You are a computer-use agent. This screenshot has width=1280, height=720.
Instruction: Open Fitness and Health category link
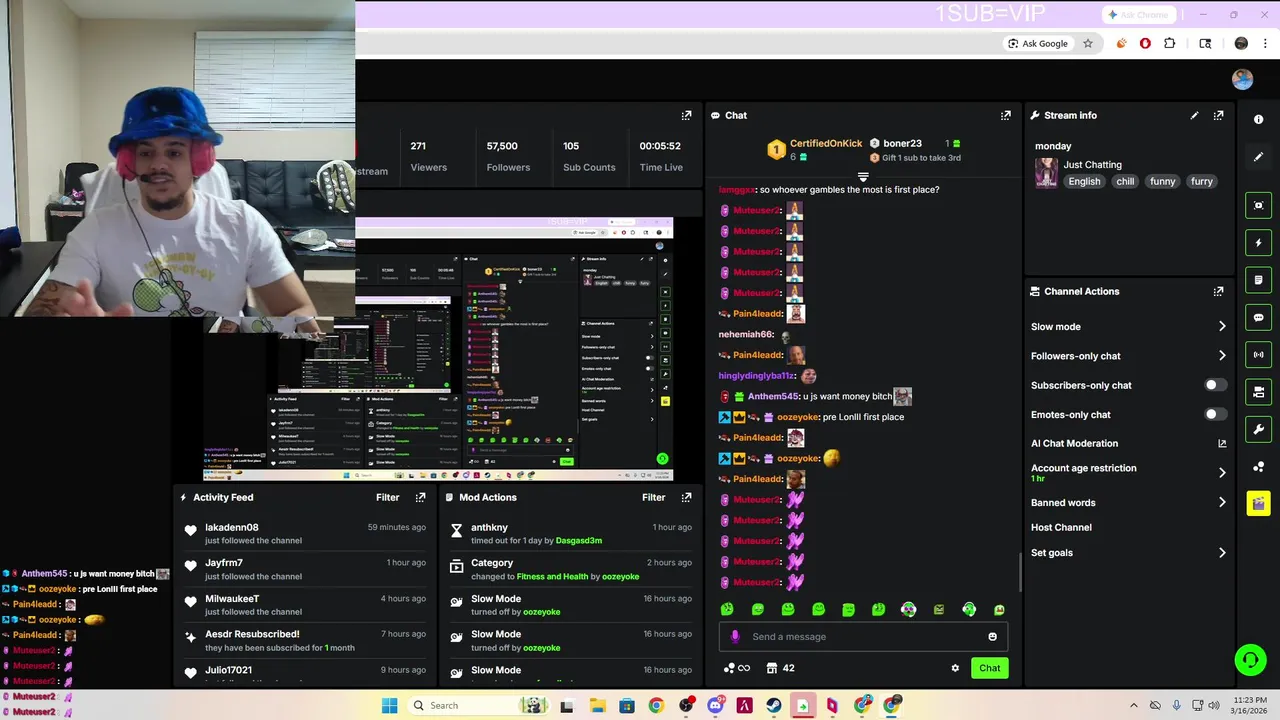click(553, 577)
